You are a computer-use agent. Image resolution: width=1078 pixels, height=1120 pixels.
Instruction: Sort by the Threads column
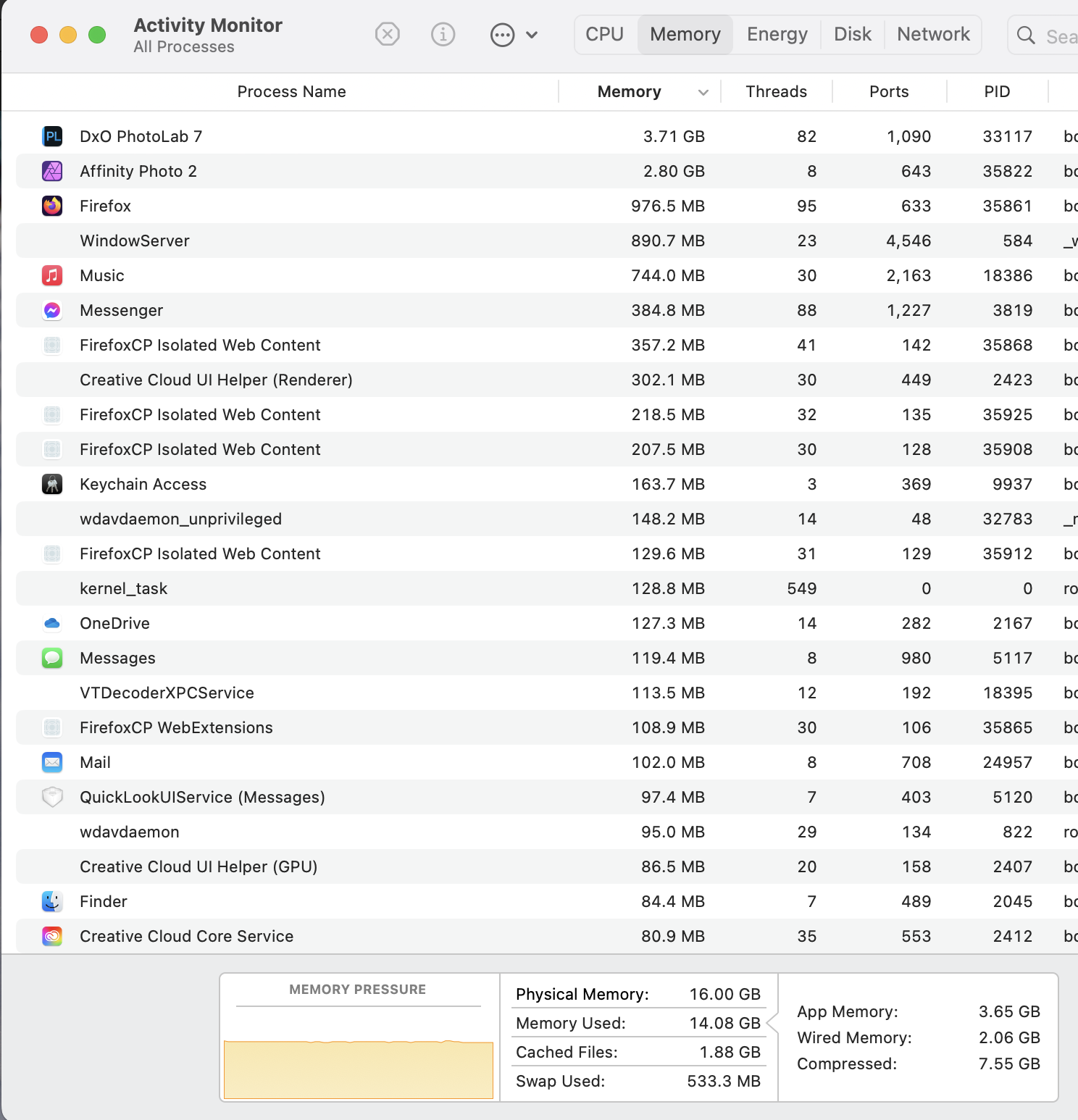point(776,91)
